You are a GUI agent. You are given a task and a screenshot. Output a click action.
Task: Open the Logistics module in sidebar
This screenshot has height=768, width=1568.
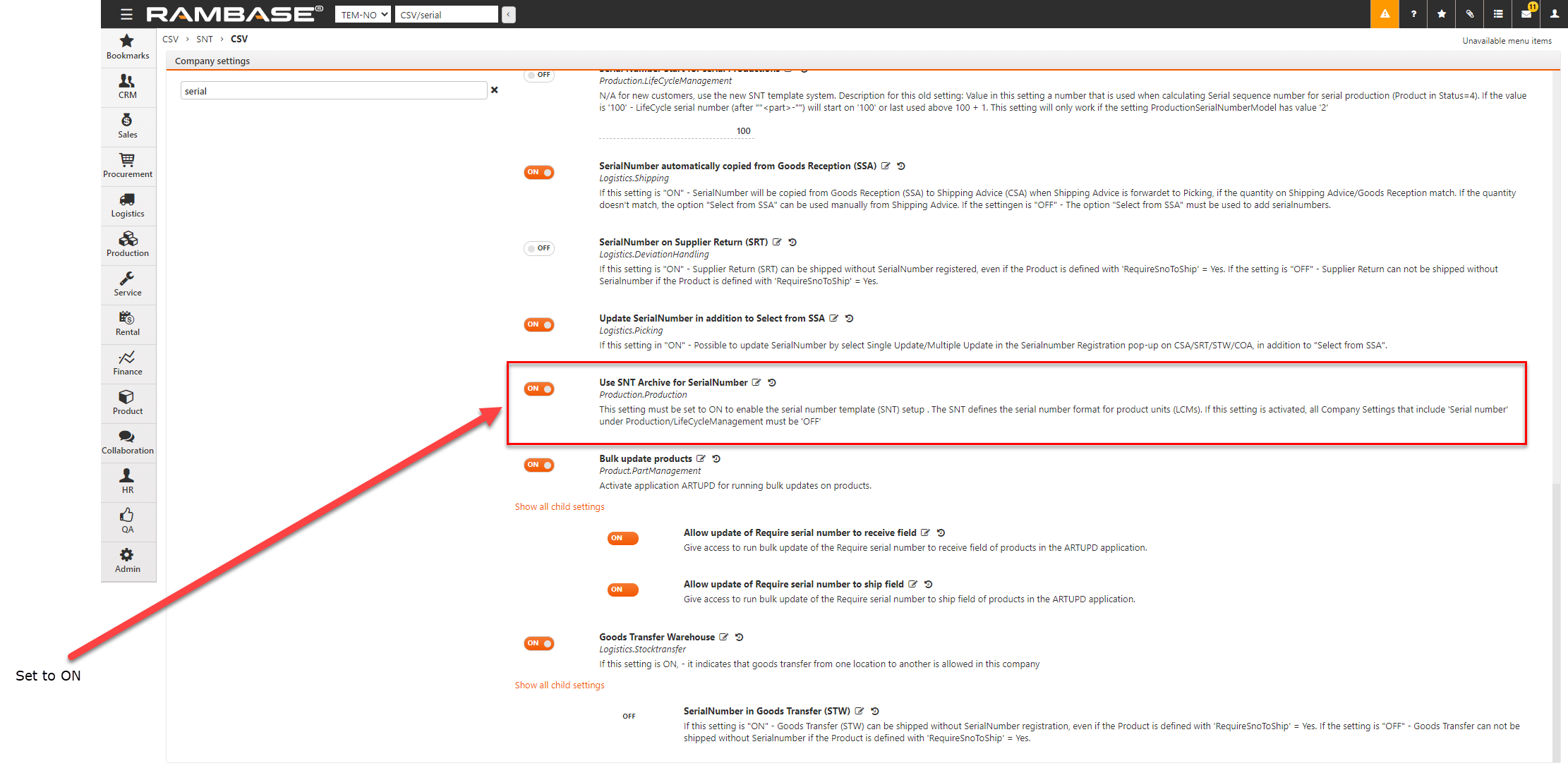point(128,205)
